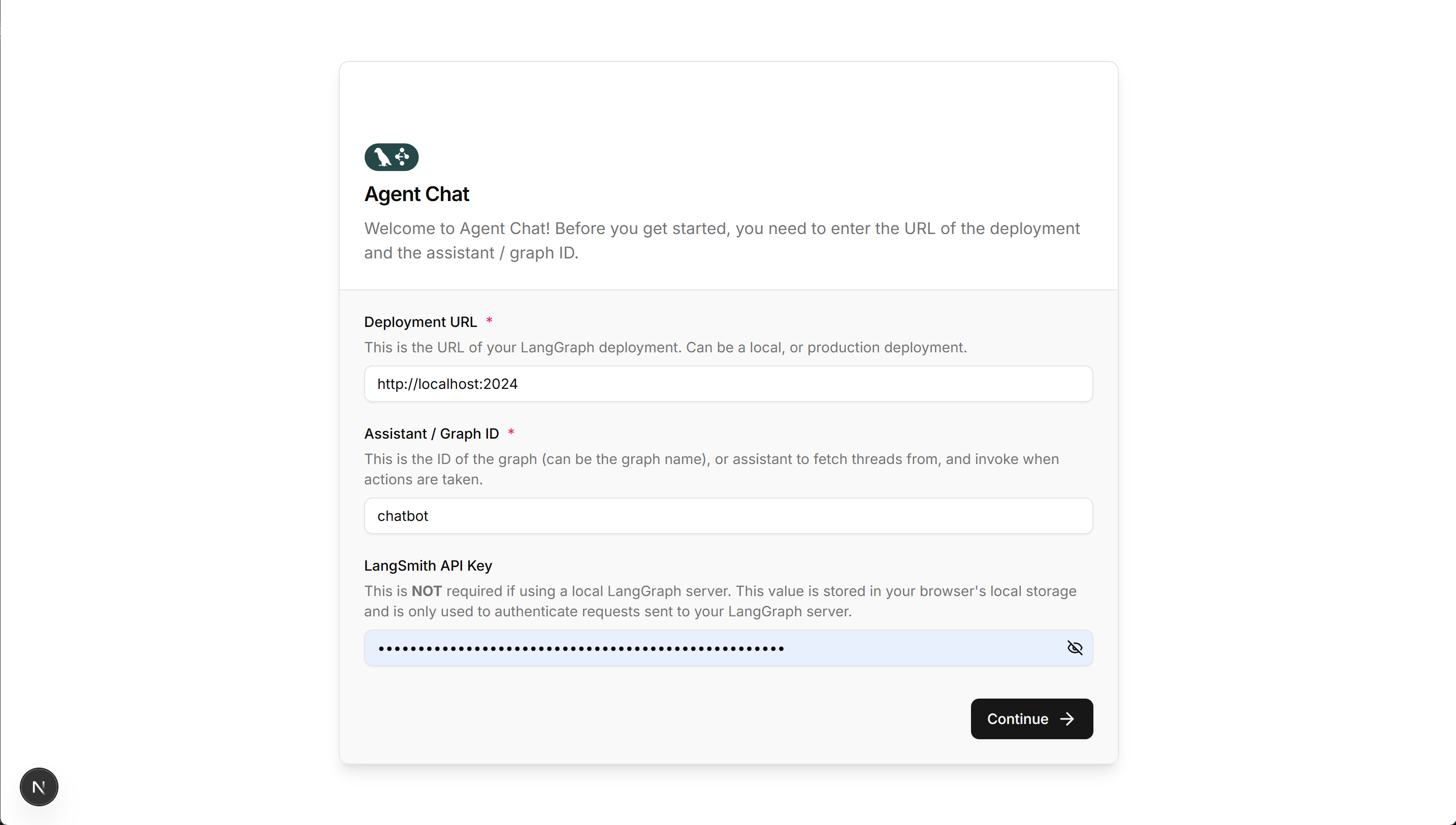Click the Continue button label
Image resolution: width=1456 pixels, height=825 pixels.
[x=1017, y=718]
